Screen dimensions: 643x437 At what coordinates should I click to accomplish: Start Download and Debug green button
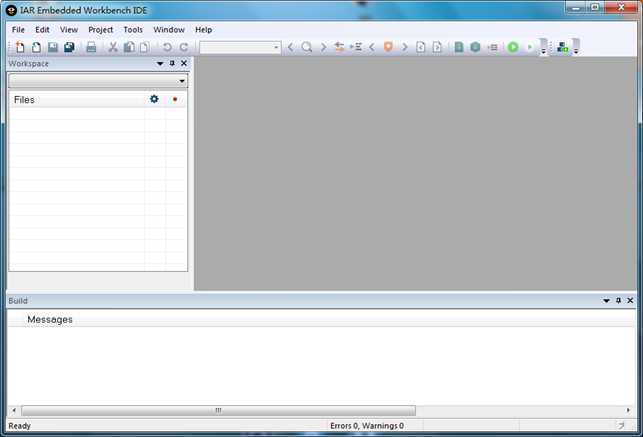click(x=513, y=47)
